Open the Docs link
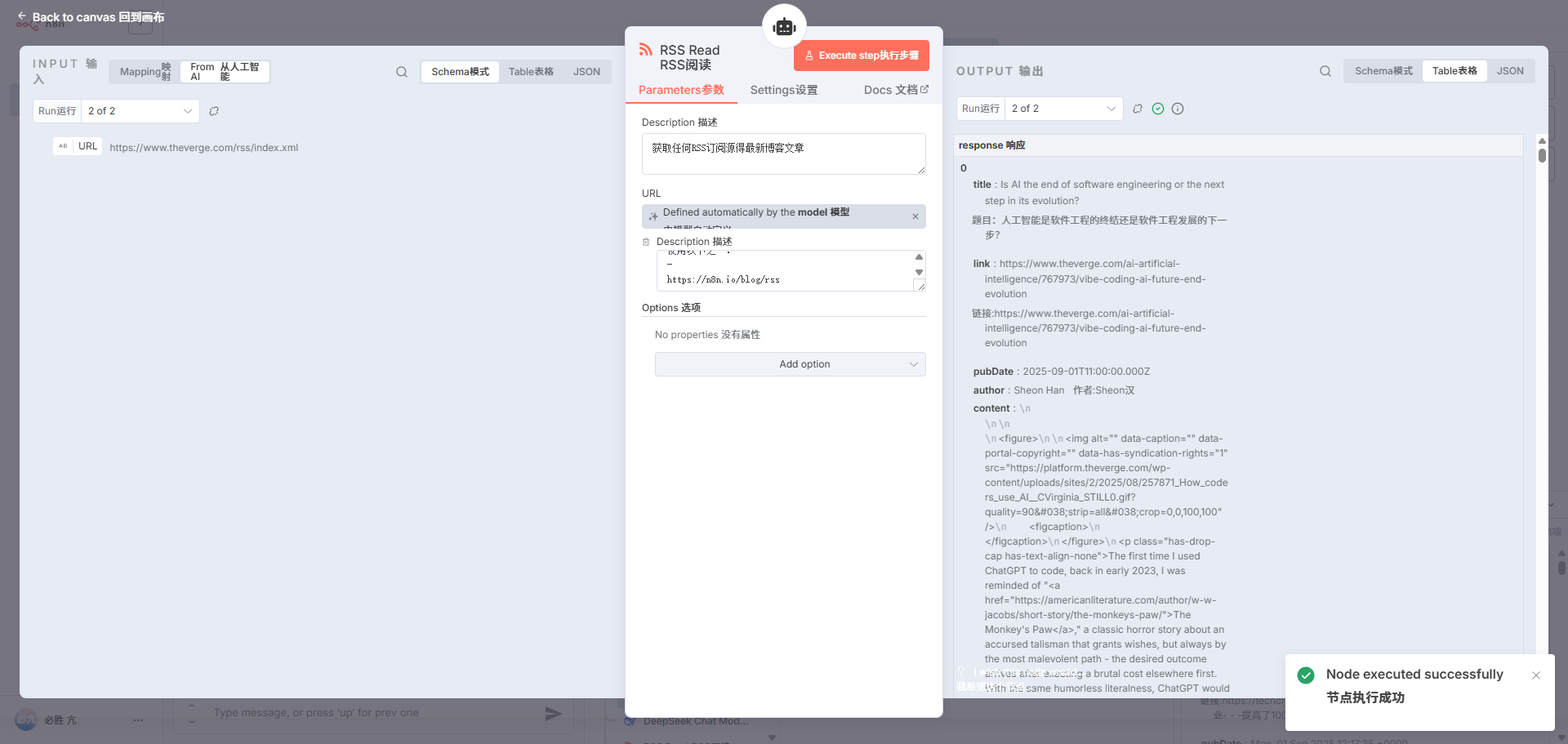The height and width of the screenshot is (744, 1568). click(896, 90)
